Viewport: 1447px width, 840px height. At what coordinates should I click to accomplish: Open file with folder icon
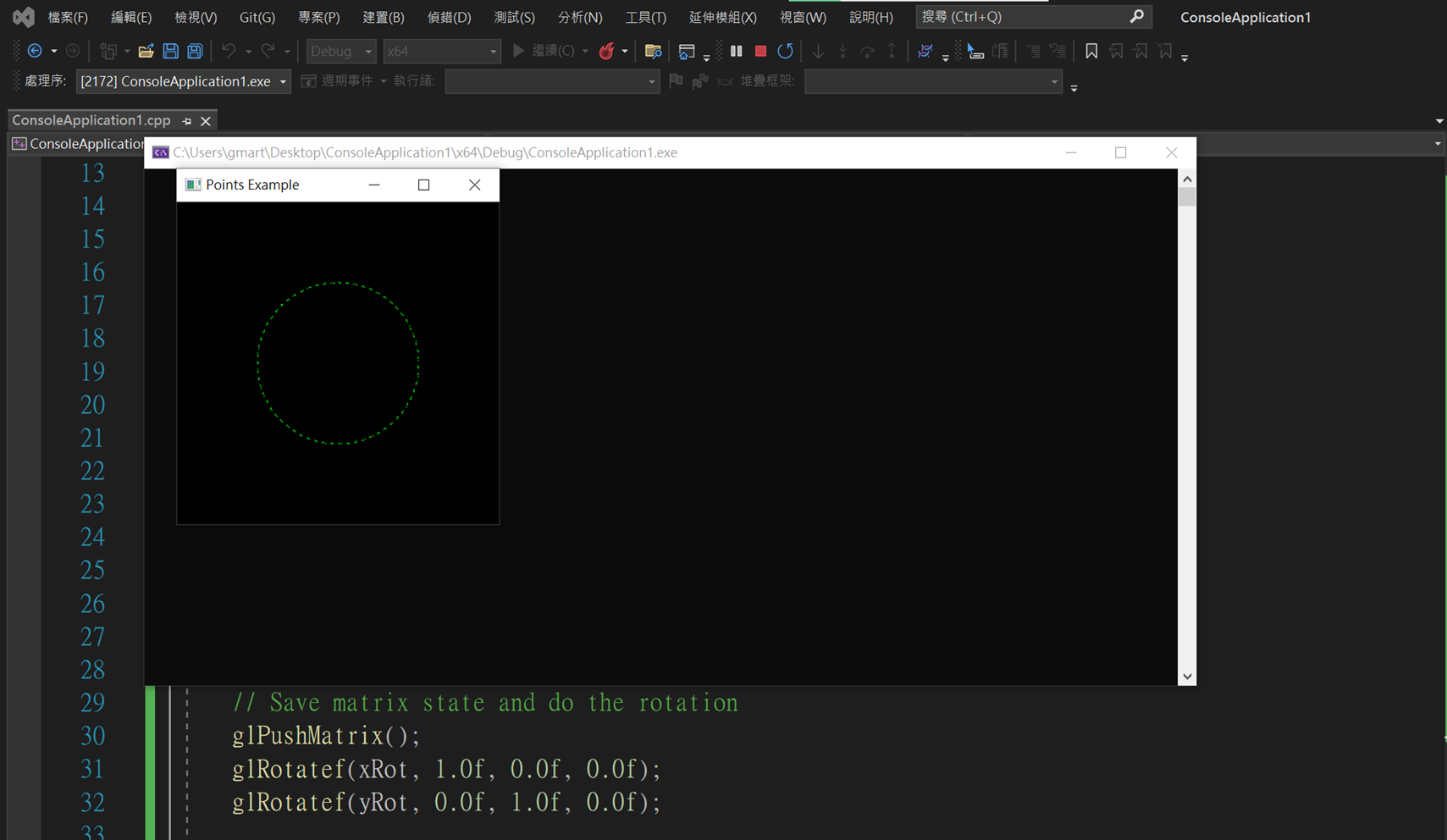(x=146, y=52)
